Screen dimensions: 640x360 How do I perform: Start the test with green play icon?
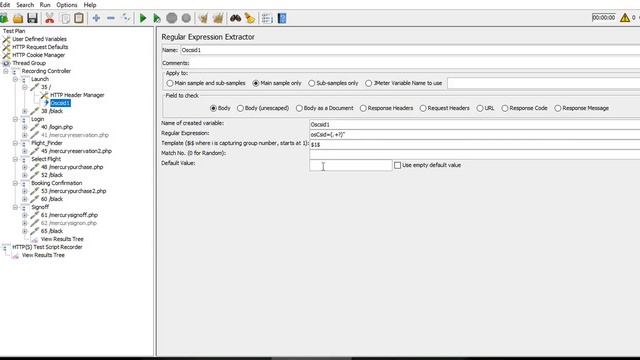coord(143,18)
